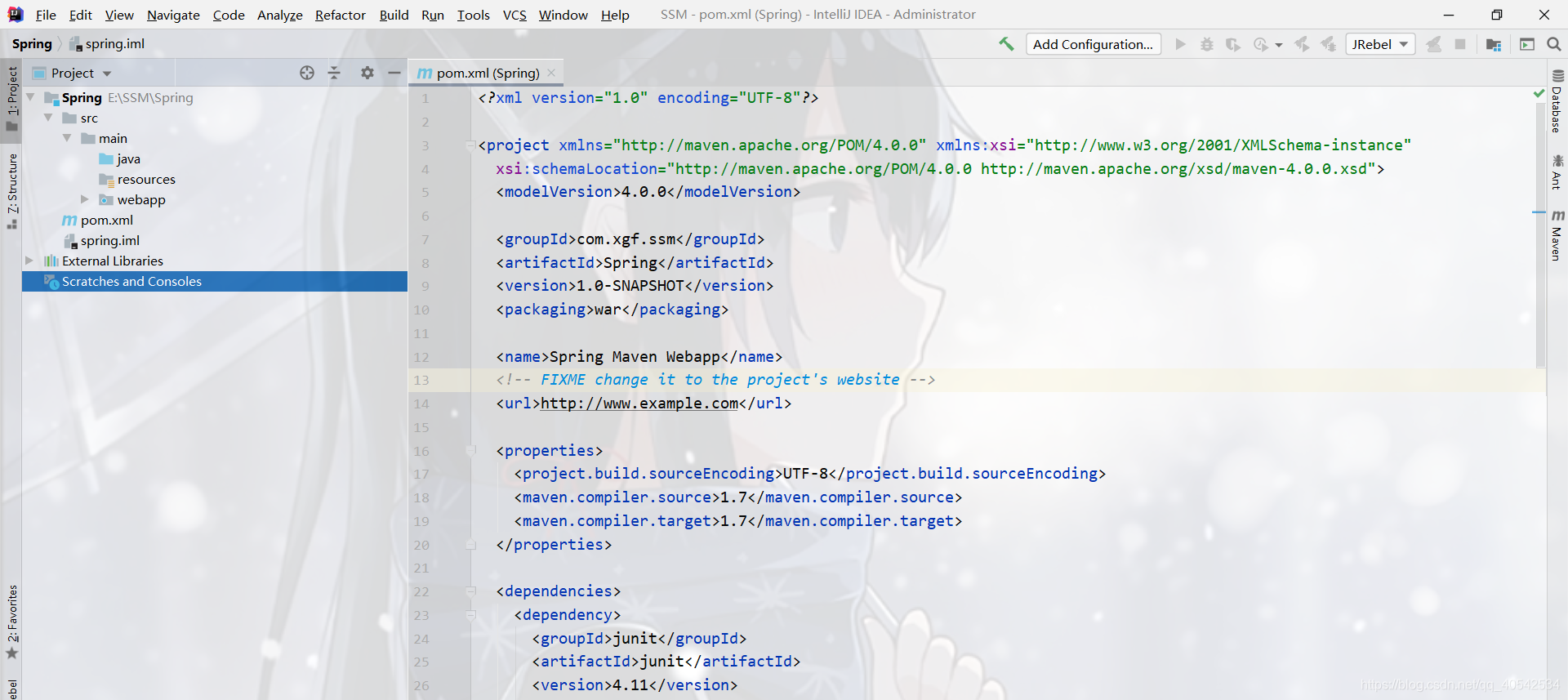The height and width of the screenshot is (700, 1568).
Task: Click the Search Everywhere magnifier icon
Action: click(1553, 44)
